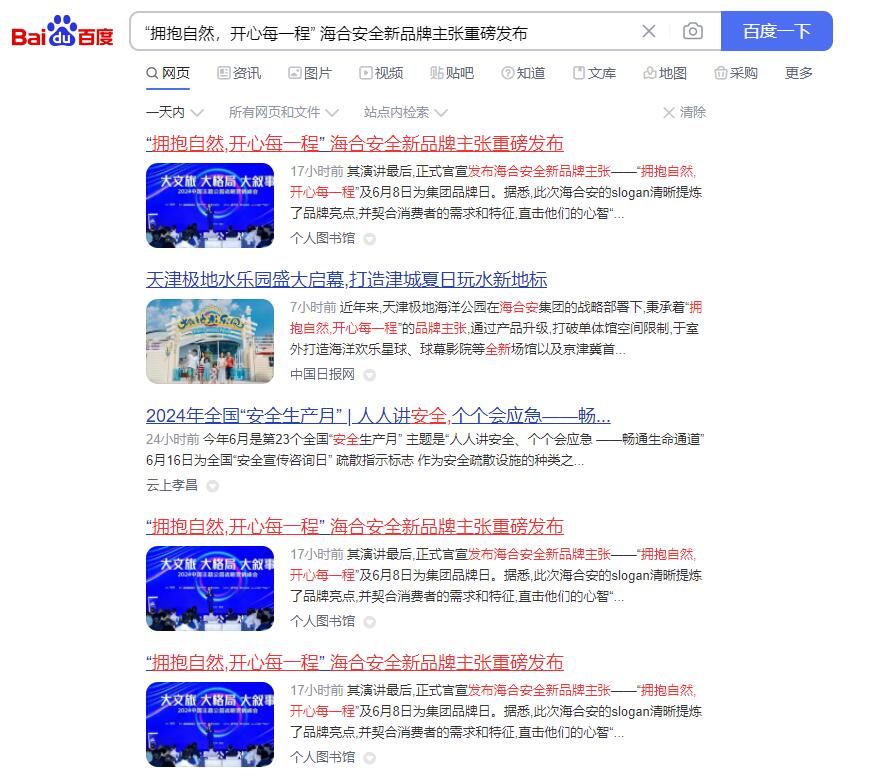
Task: Expand the 站点内检索 dropdown
Action: 405,112
